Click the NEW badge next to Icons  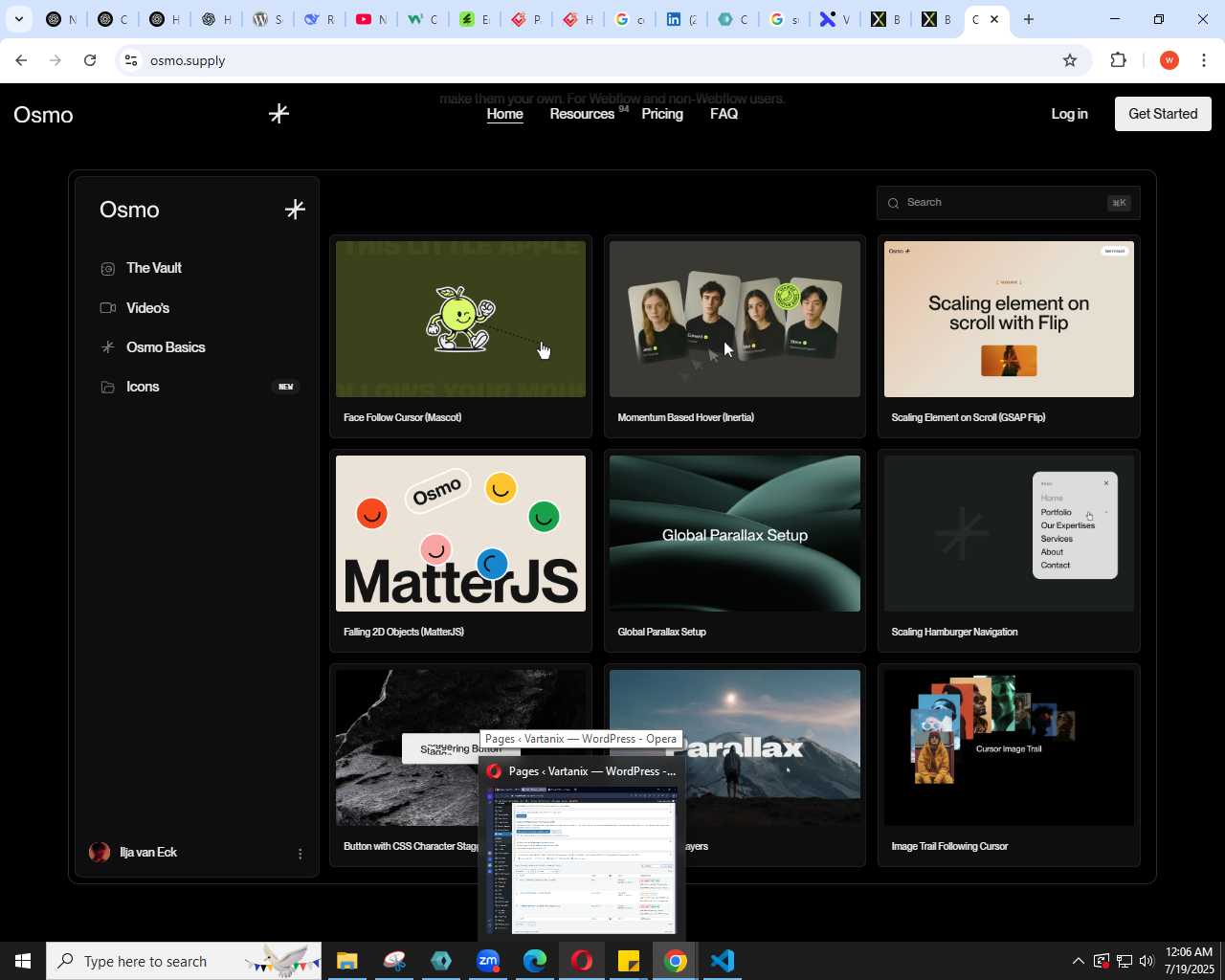[x=285, y=387]
